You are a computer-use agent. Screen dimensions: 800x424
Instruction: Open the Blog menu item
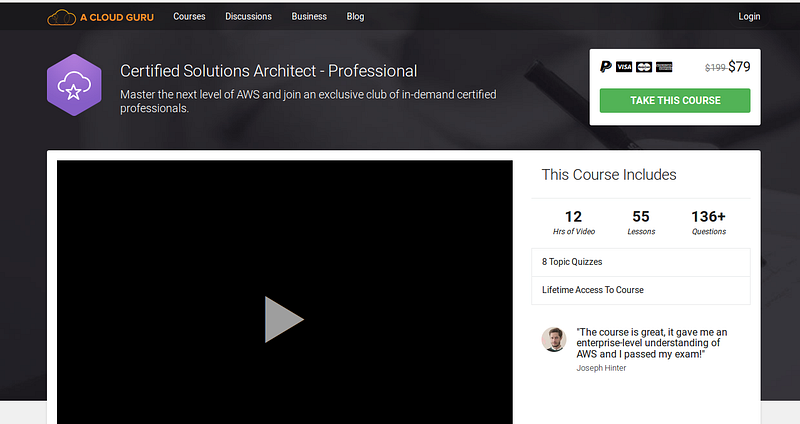(x=356, y=16)
